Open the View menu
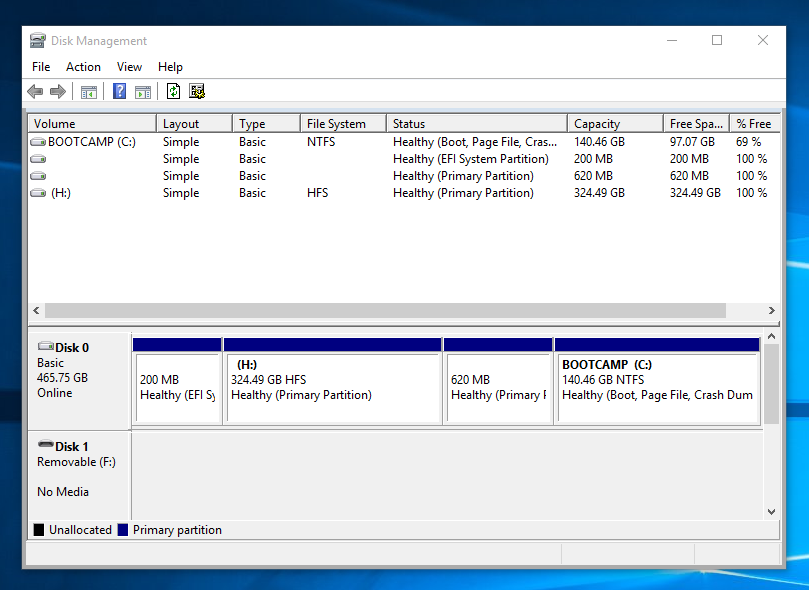Image resolution: width=809 pixels, height=590 pixels. (129, 67)
